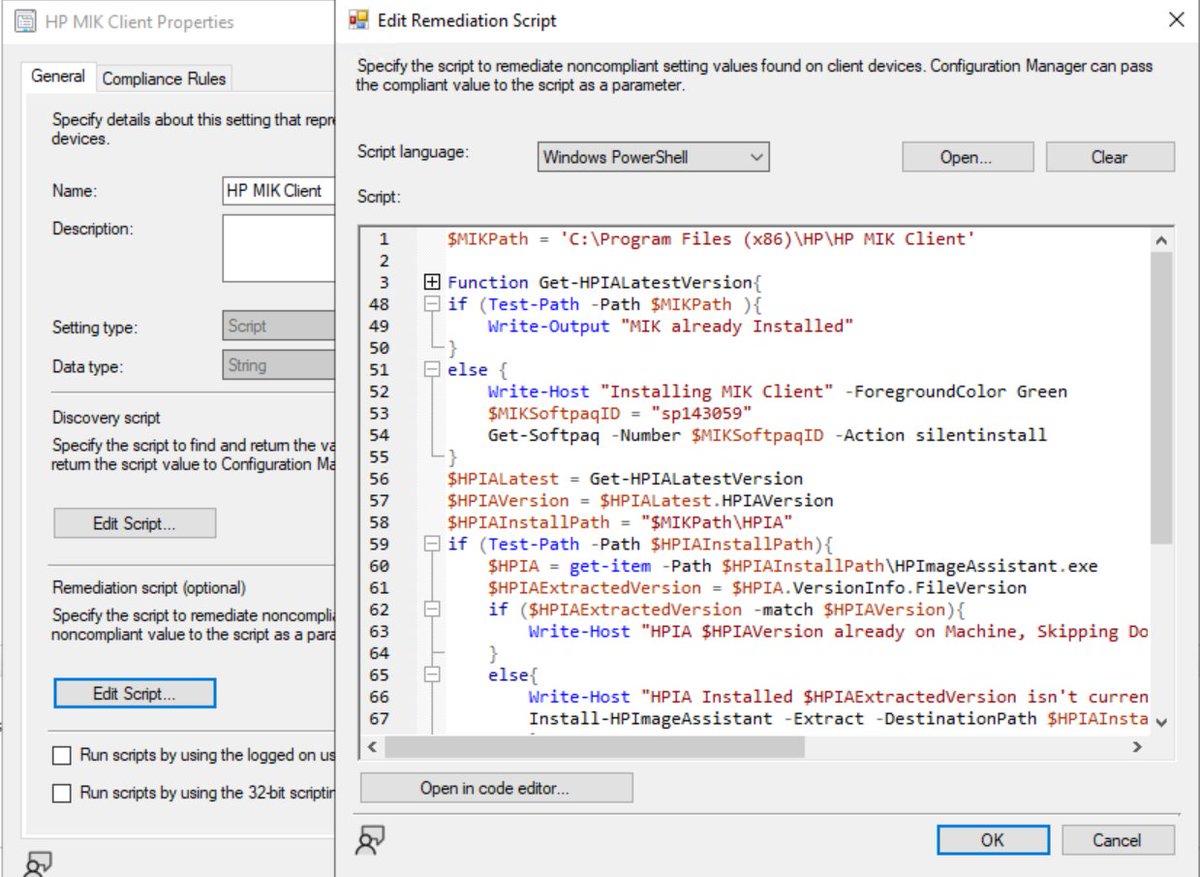
Task: Click the Get-Softpaq silentinstall line
Action: point(767,435)
